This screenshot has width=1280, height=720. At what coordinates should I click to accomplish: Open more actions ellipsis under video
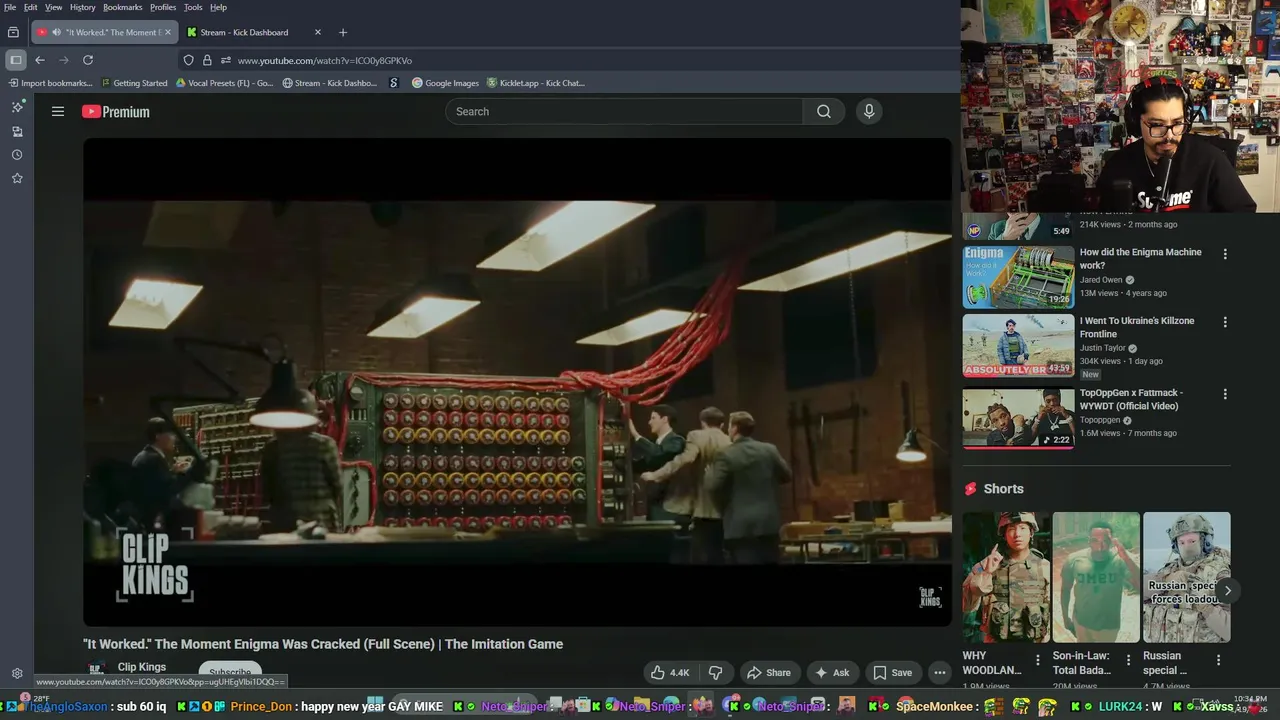(939, 673)
